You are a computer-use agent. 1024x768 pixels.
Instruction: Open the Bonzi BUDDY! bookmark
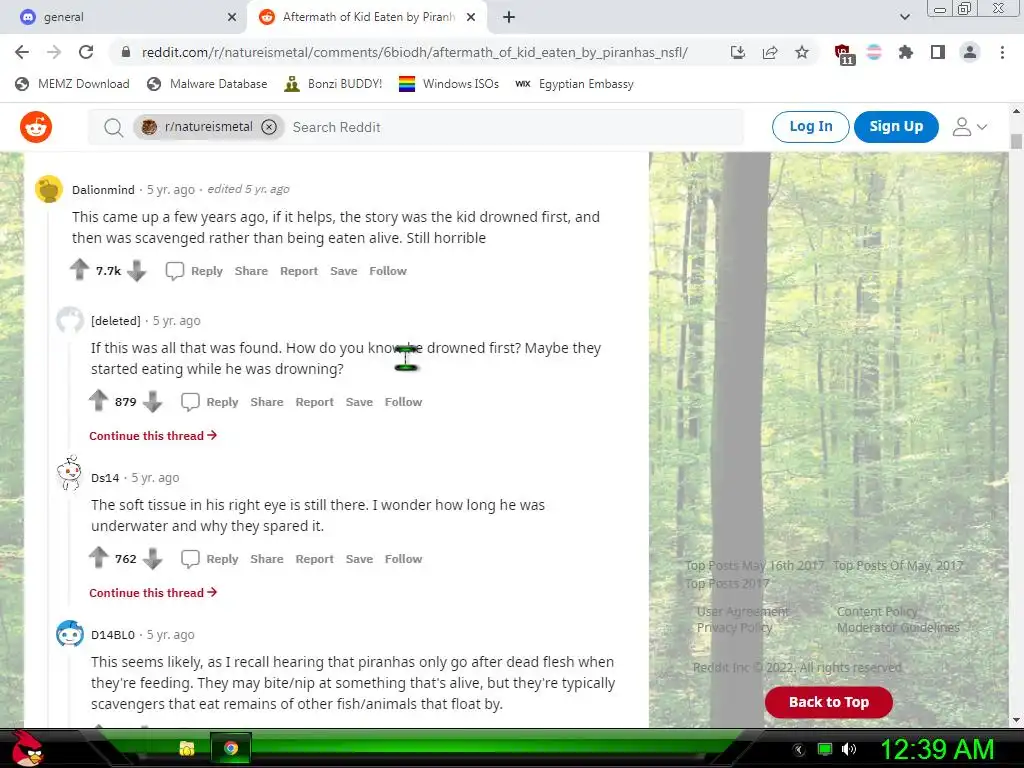coord(334,84)
